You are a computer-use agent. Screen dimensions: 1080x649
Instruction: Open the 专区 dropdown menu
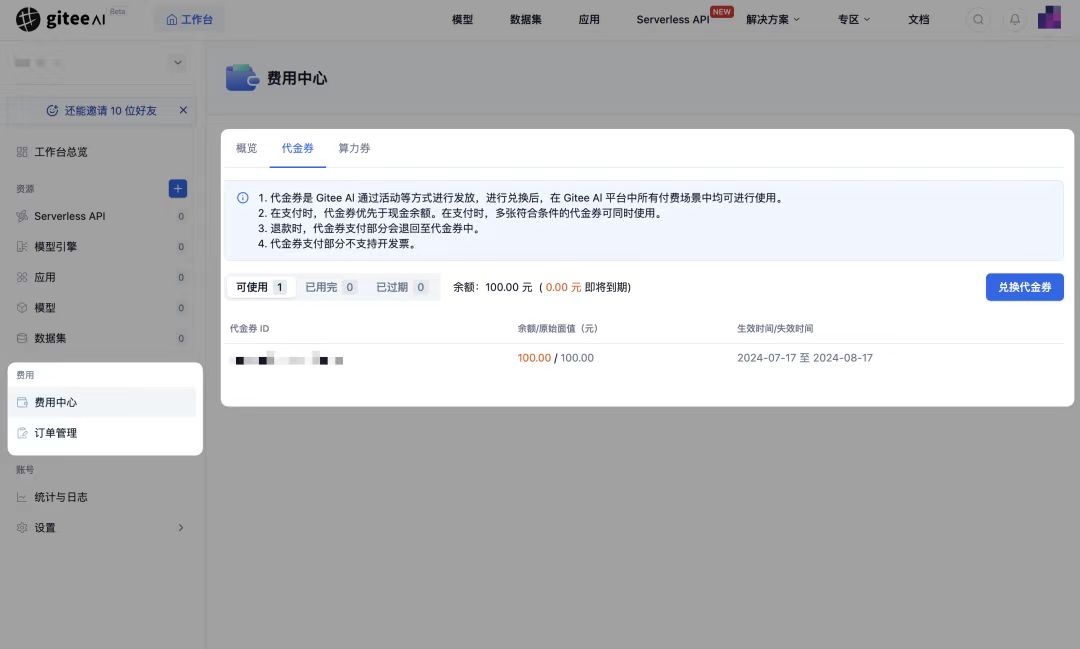tap(853, 18)
